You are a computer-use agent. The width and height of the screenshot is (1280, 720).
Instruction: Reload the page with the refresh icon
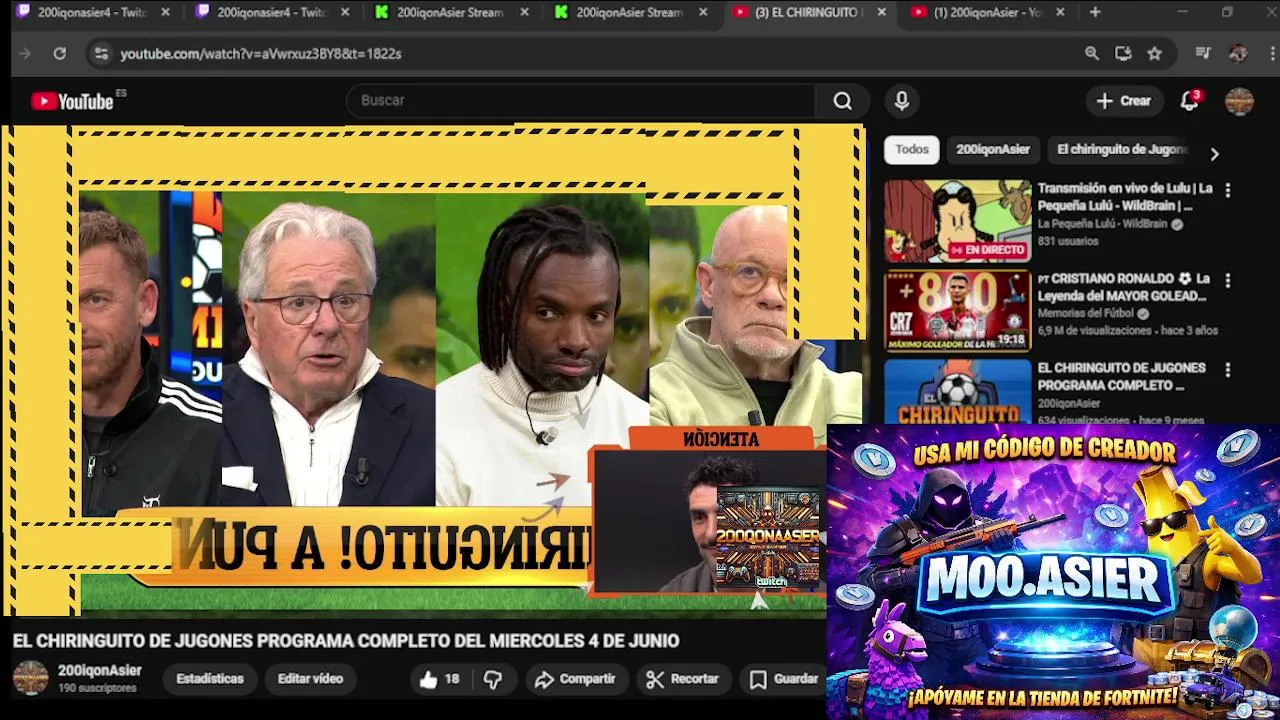tap(60, 53)
